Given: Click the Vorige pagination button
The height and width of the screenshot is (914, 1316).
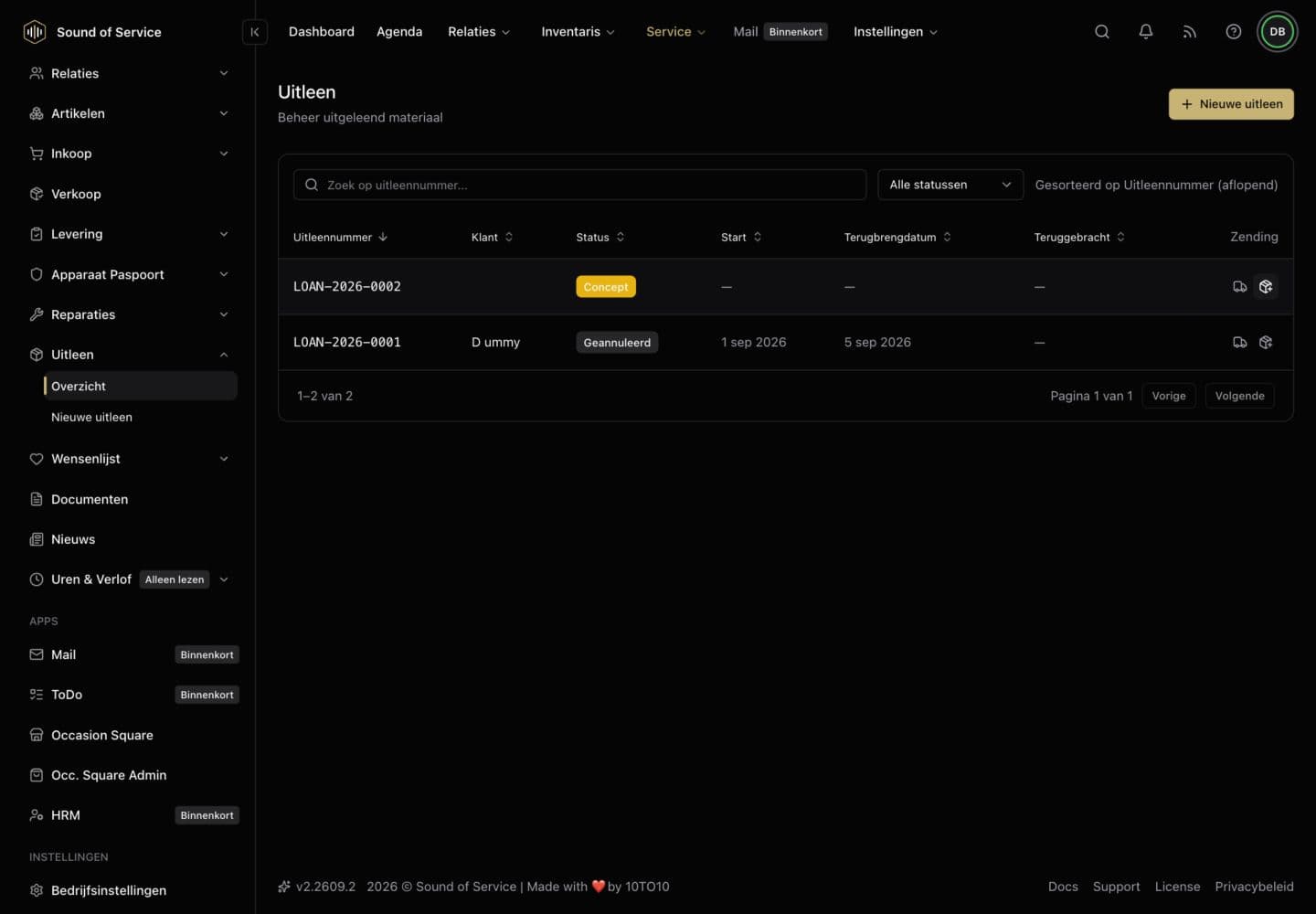Looking at the screenshot, I should 1169,396.
